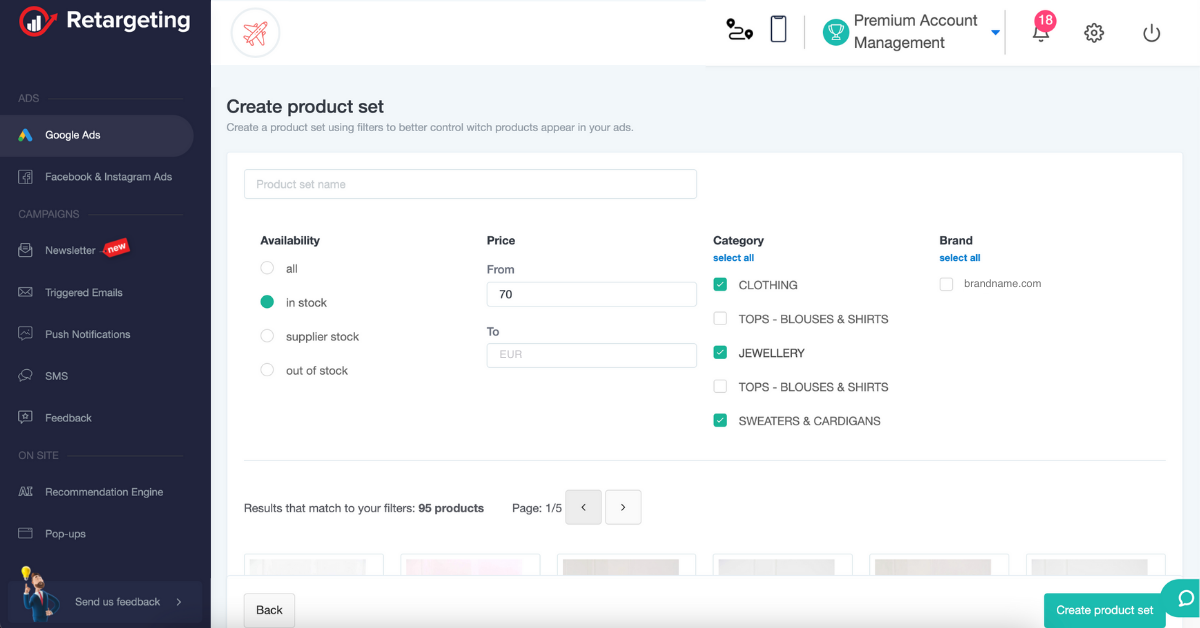Select the 'out of stock' radio

pos(267,370)
